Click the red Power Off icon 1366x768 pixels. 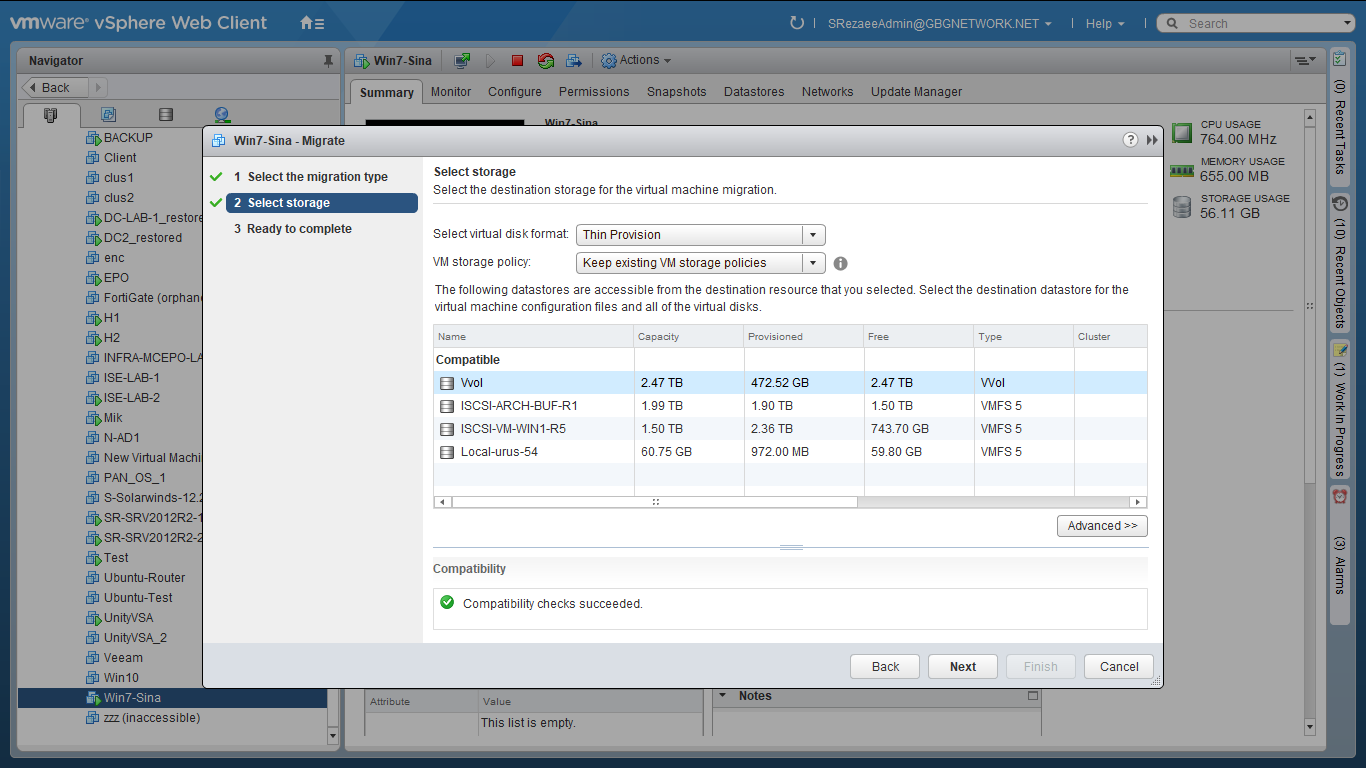point(517,61)
